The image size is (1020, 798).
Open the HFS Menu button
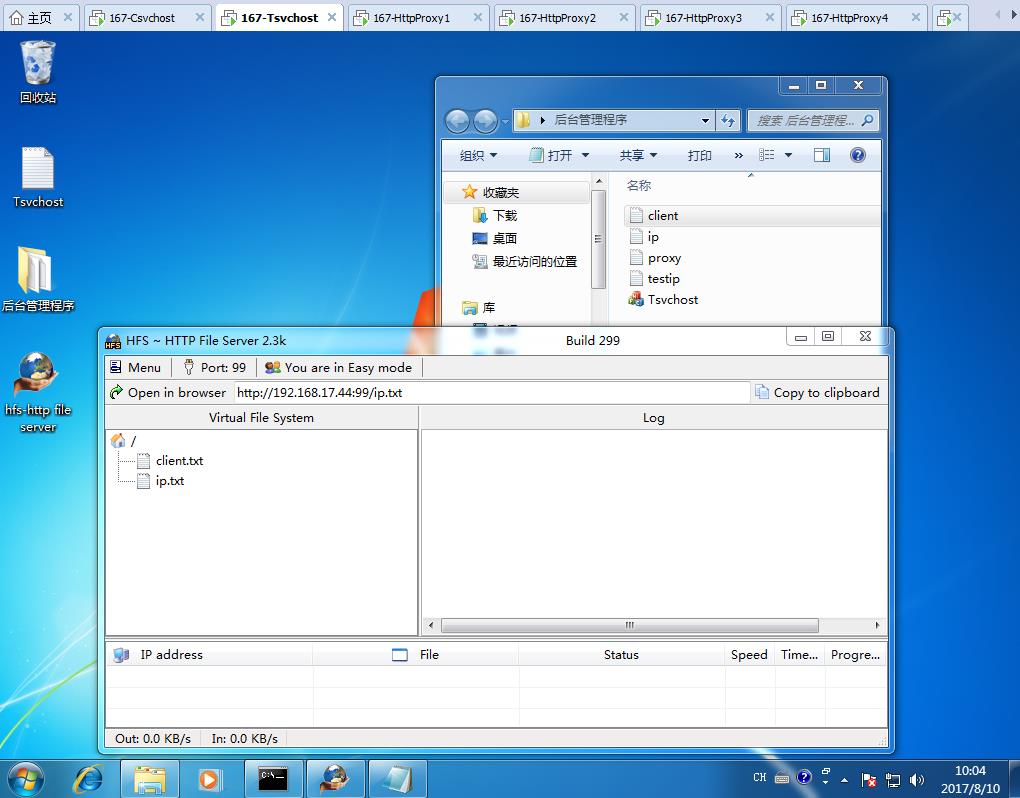point(135,367)
